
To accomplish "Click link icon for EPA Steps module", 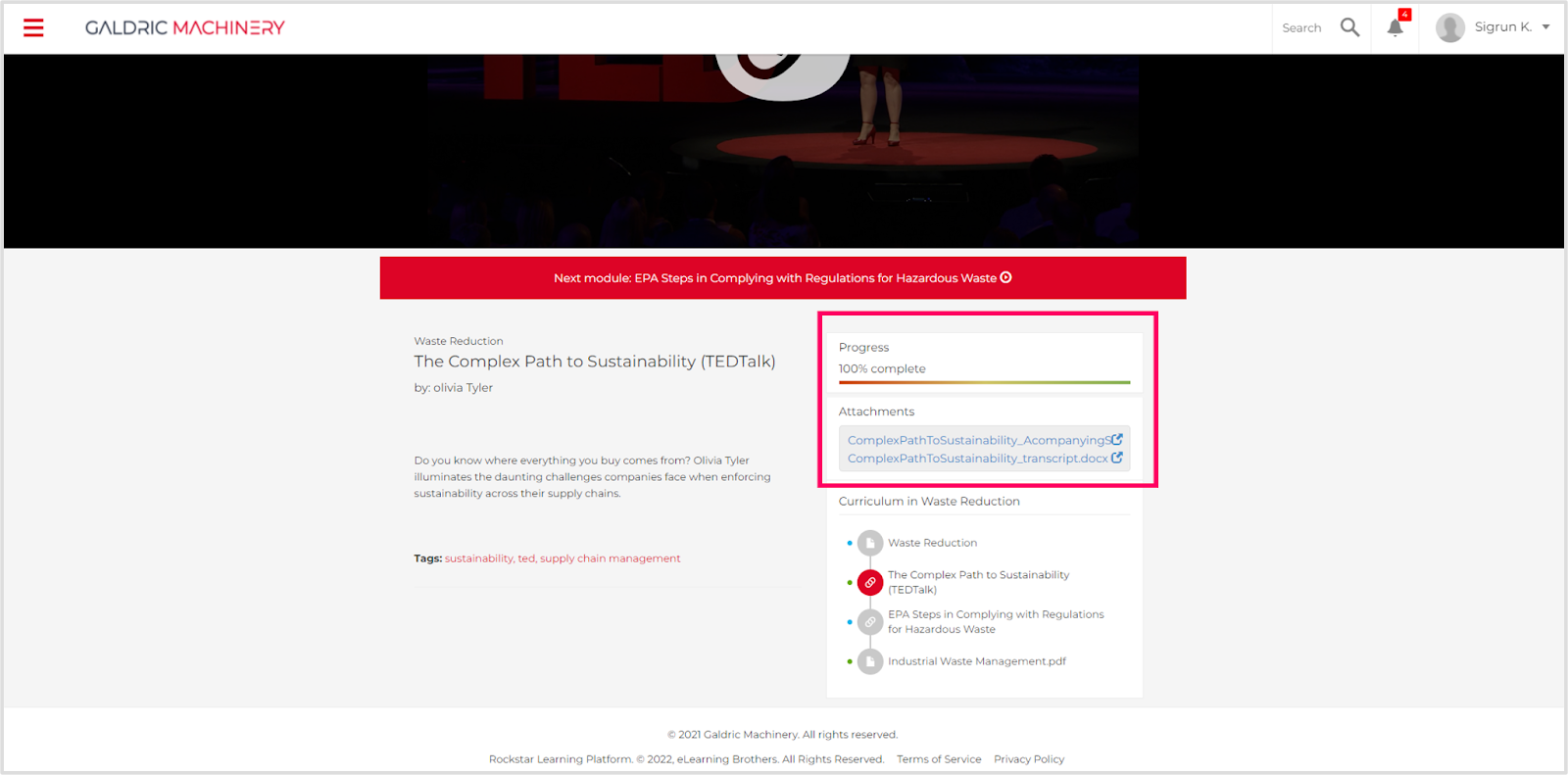I will [x=870, y=621].
